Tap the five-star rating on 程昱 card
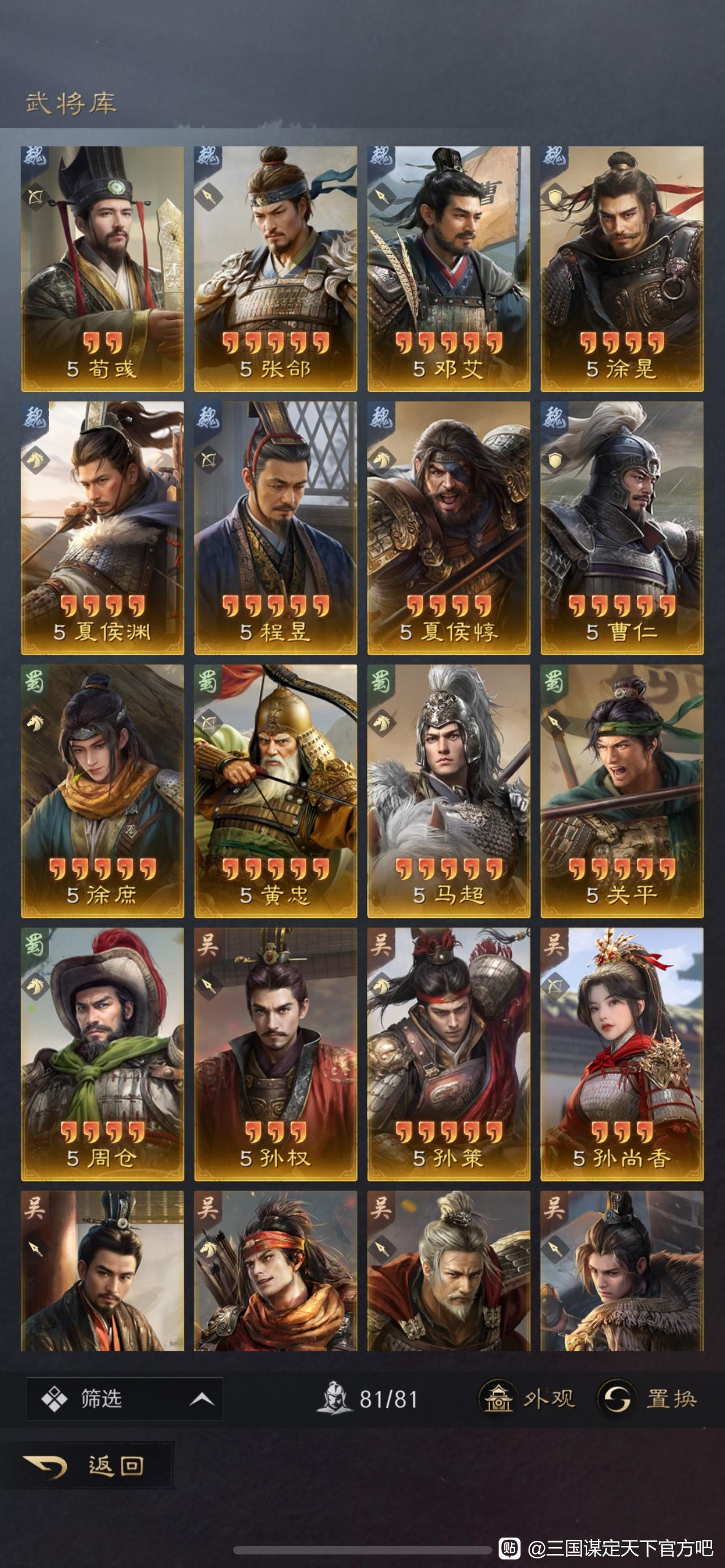 (275, 605)
